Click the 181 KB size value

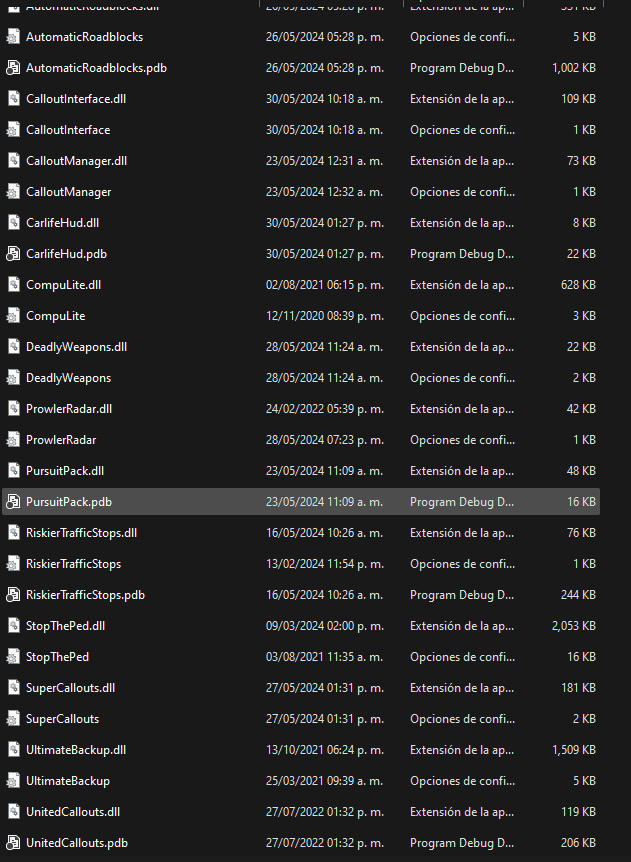click(x=579, y=688)
